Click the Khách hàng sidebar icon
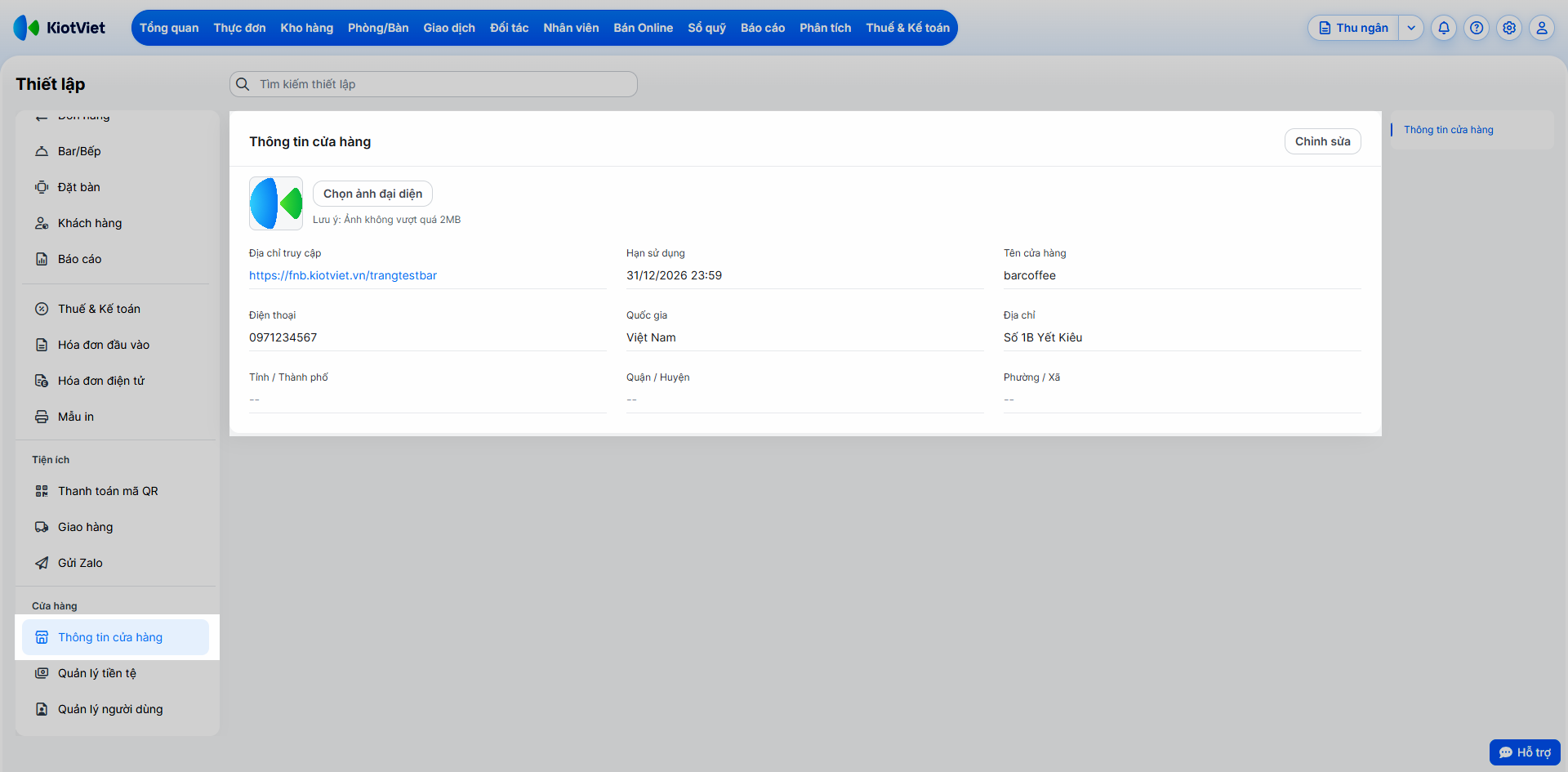 [x=42, y=223]
